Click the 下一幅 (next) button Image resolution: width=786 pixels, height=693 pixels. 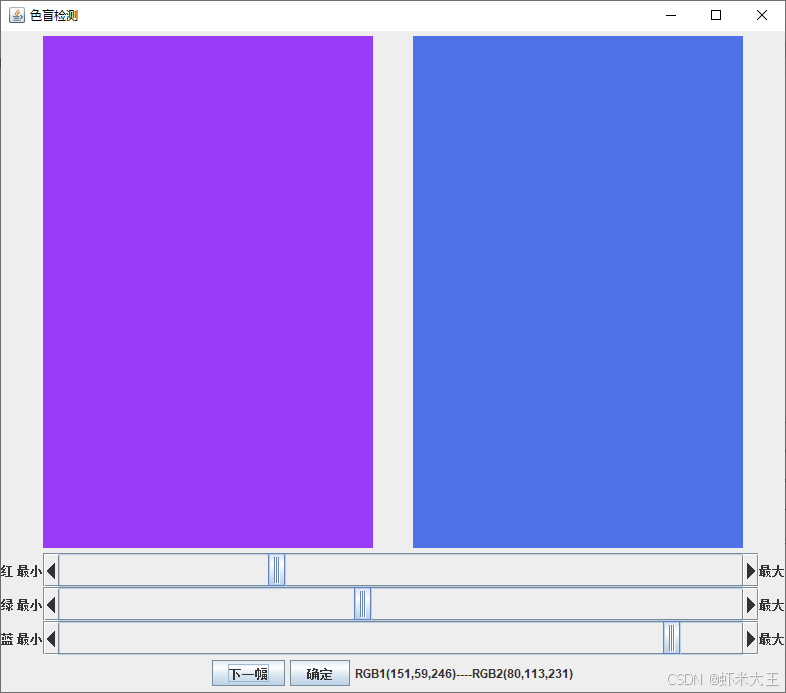pos(248,673)
